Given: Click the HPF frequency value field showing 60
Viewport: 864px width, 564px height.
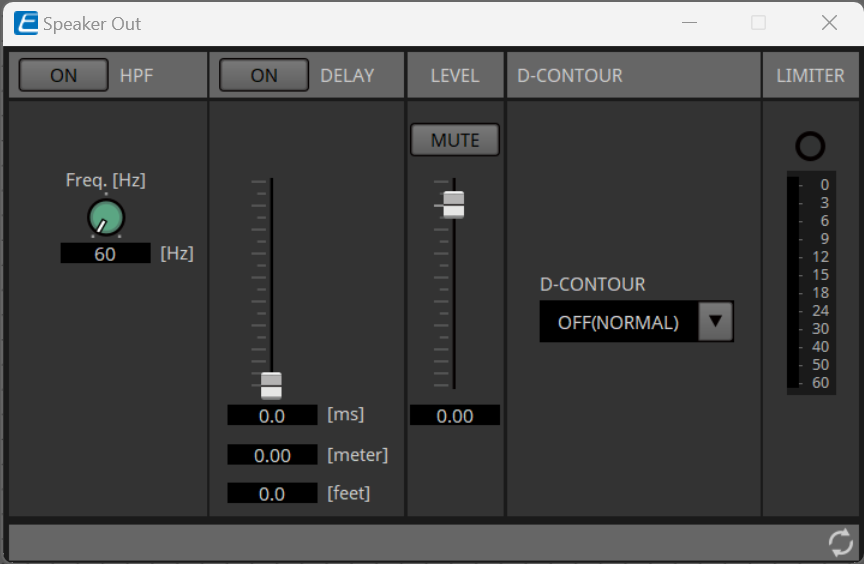Looking at the screenshot, I should tap(105, 253).
